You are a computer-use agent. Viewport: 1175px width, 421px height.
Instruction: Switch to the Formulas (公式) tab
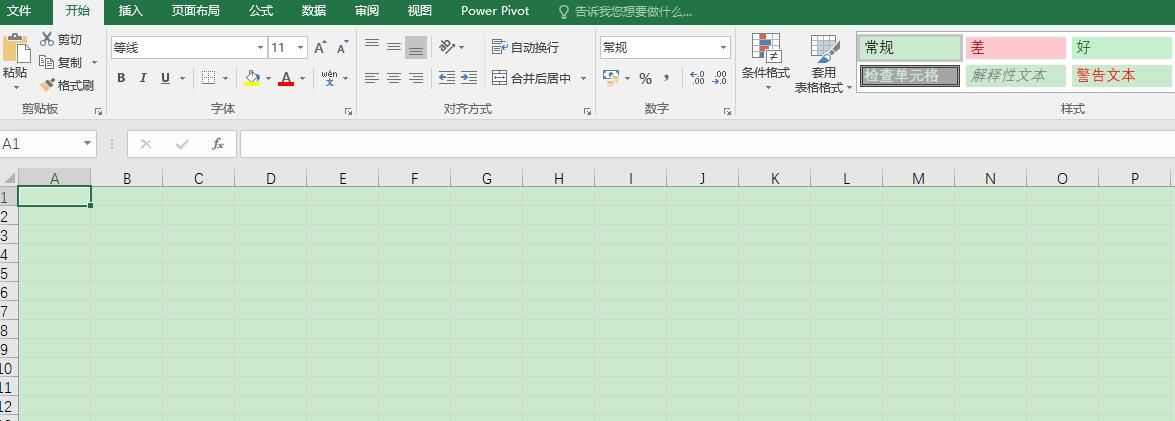pos(261,11)
